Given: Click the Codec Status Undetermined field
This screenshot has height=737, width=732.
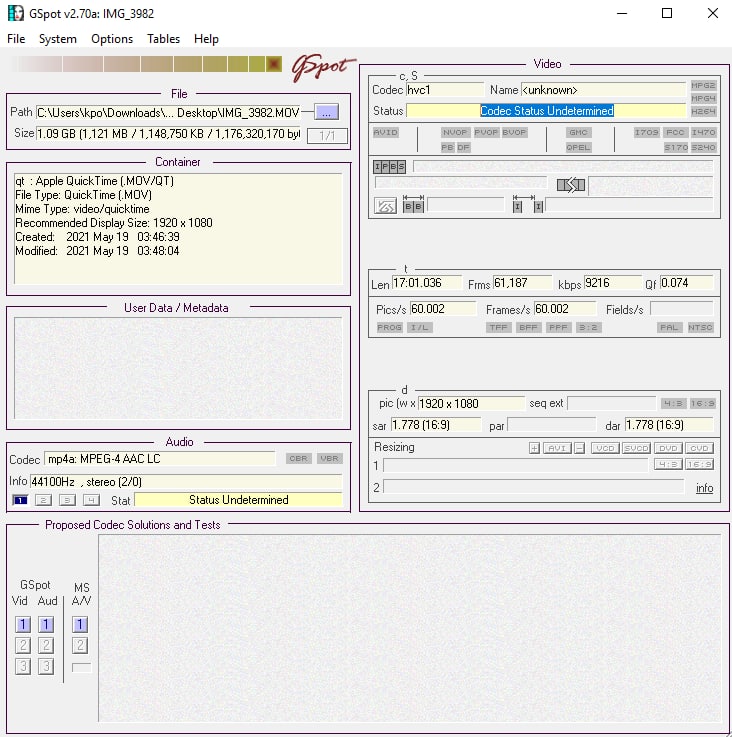Looking at the screenshot, I should pos(546,111).
